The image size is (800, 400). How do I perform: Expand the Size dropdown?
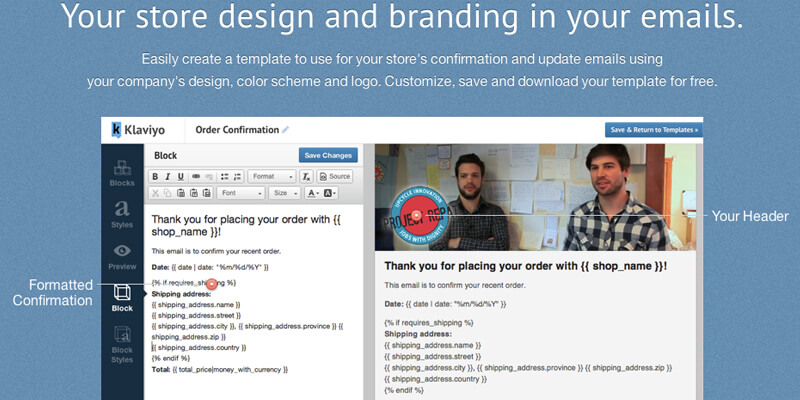[284, 193]
